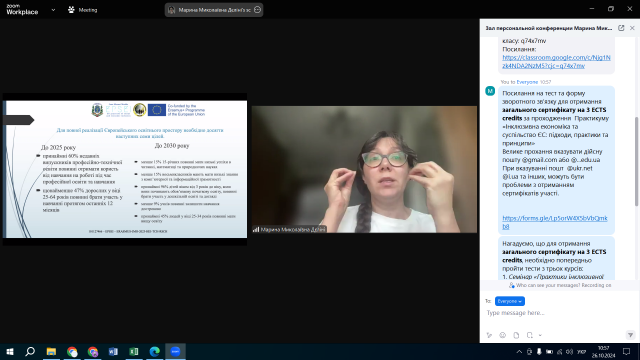The image size is (640, 360).
Task: Select the shared presentation slide view
Action: point(125,169)
